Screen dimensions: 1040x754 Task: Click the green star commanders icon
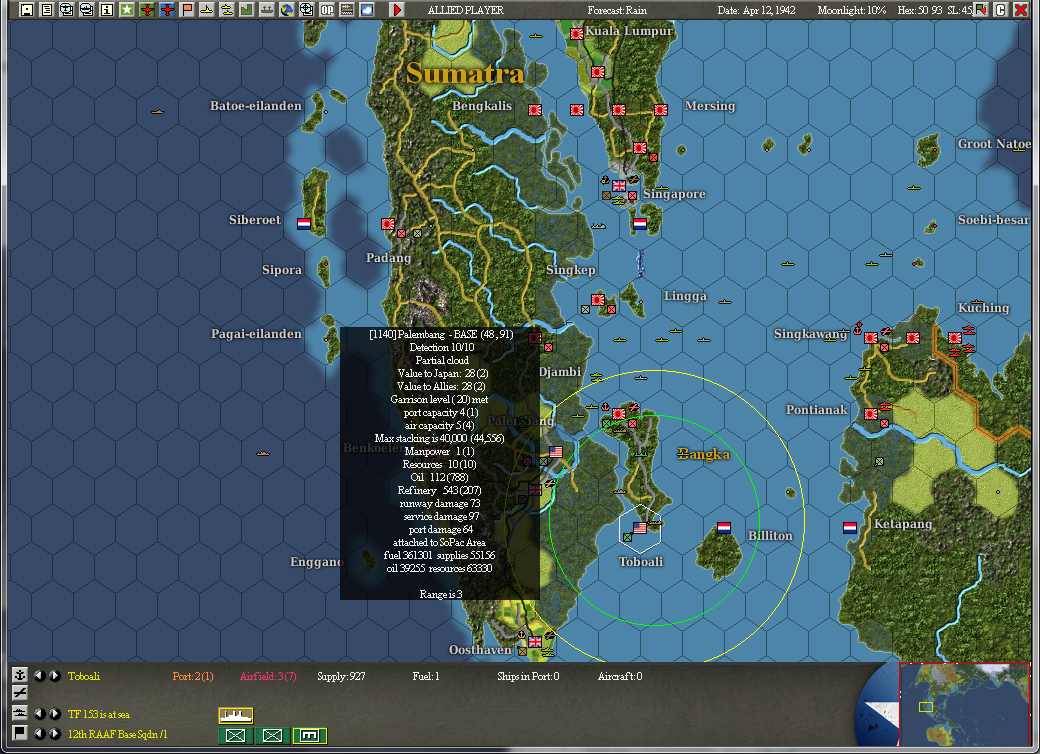pos(126,9)
